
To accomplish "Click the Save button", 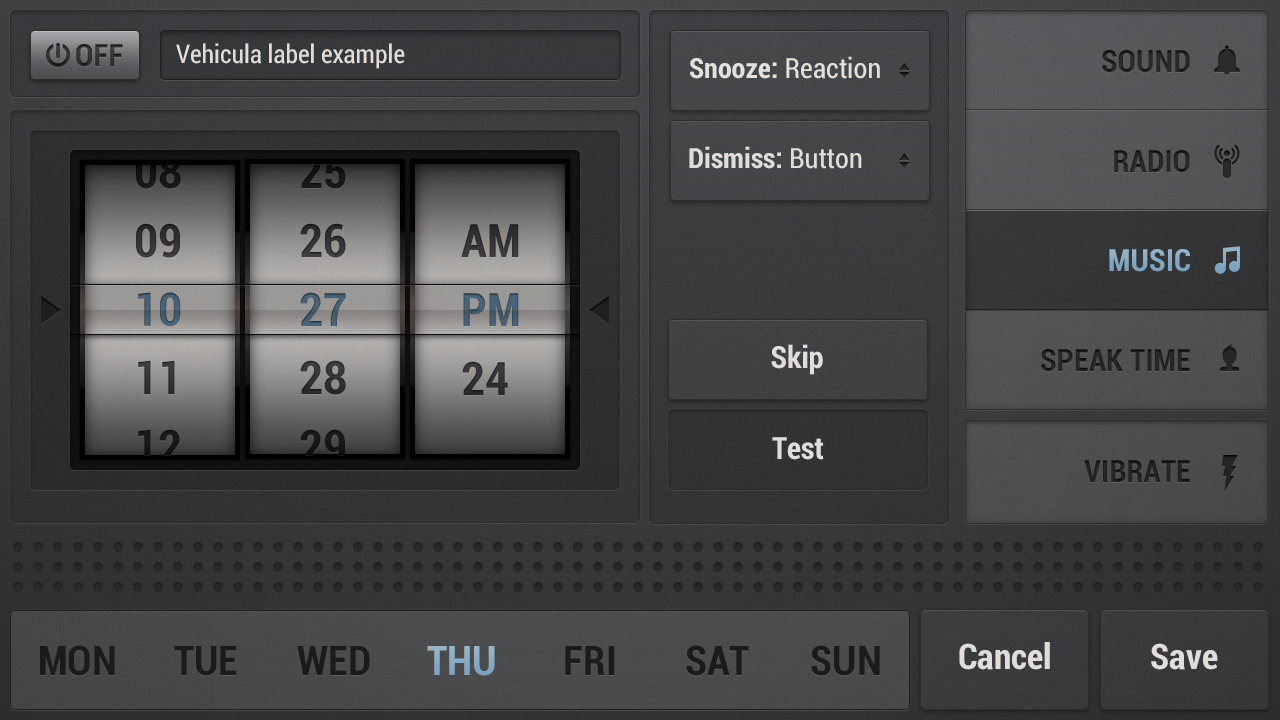I will [x=1184, y=658].
